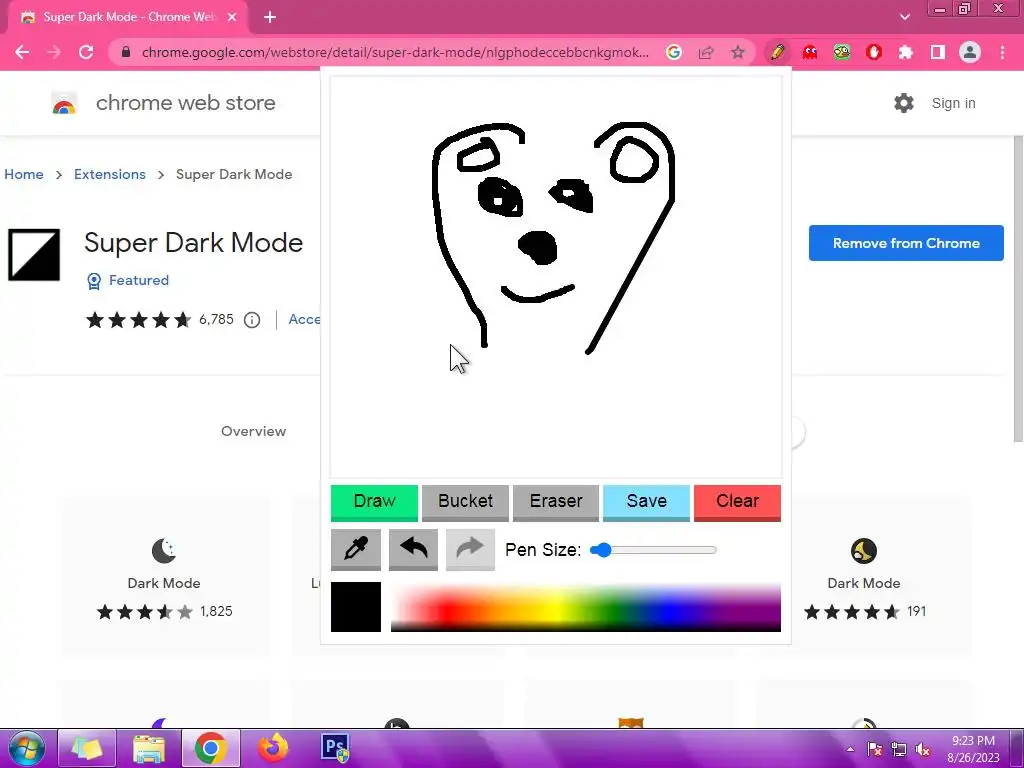Open the Extensions puzzle piece menu
This screenshot has width=1024, height=768.
[x=906, y=52]
